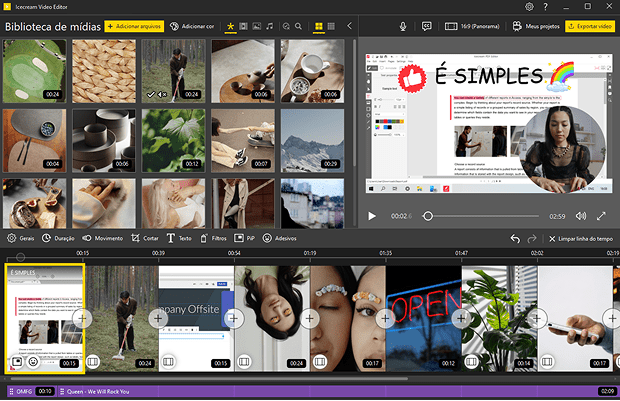Switch to small thumbnail grid view

(331, 26)
